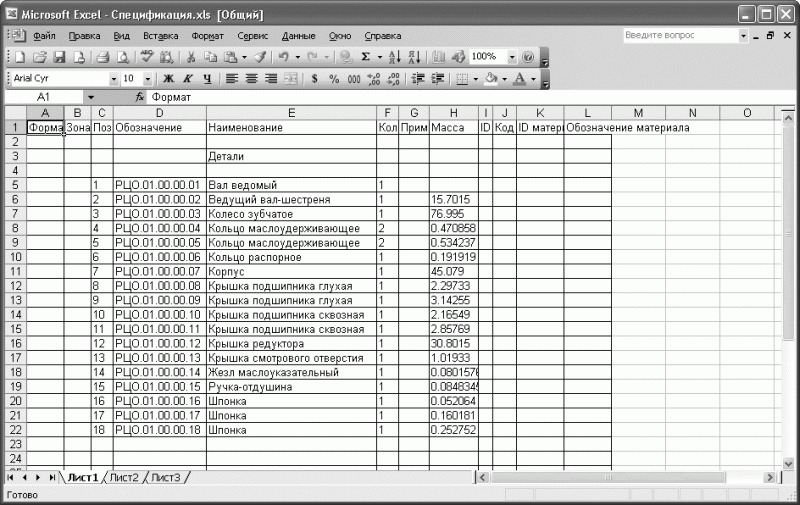
Task: Click the Введите вопрос help input field
Action: pos(681,35)
